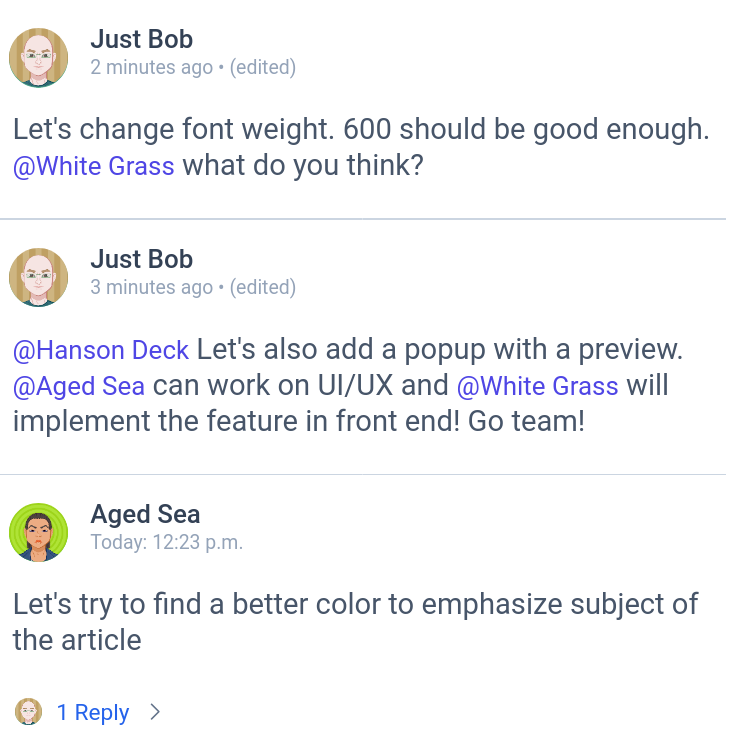Click the '(edited)' label next to '3 minutes ago'
Viewport: 736px width, 747px height.
coord(263,287)
